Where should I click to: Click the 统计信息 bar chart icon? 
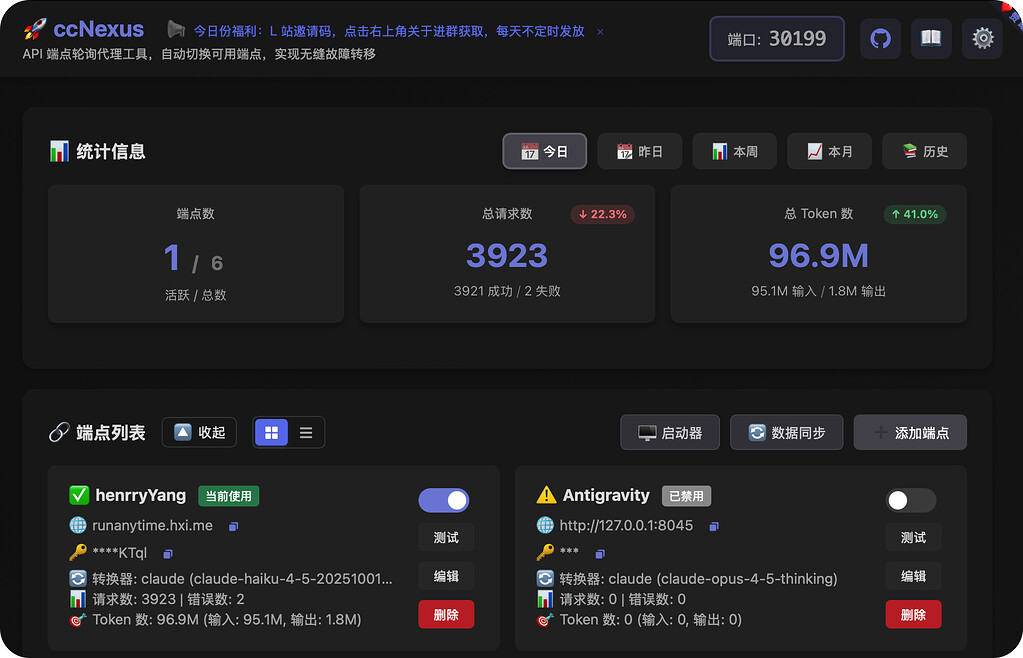pyautogui.click(x=59, y=151)
